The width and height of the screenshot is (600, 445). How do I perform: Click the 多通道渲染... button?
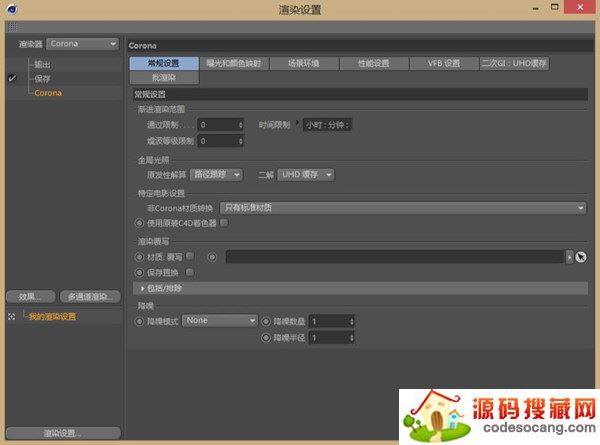click(x=89, y=297)
